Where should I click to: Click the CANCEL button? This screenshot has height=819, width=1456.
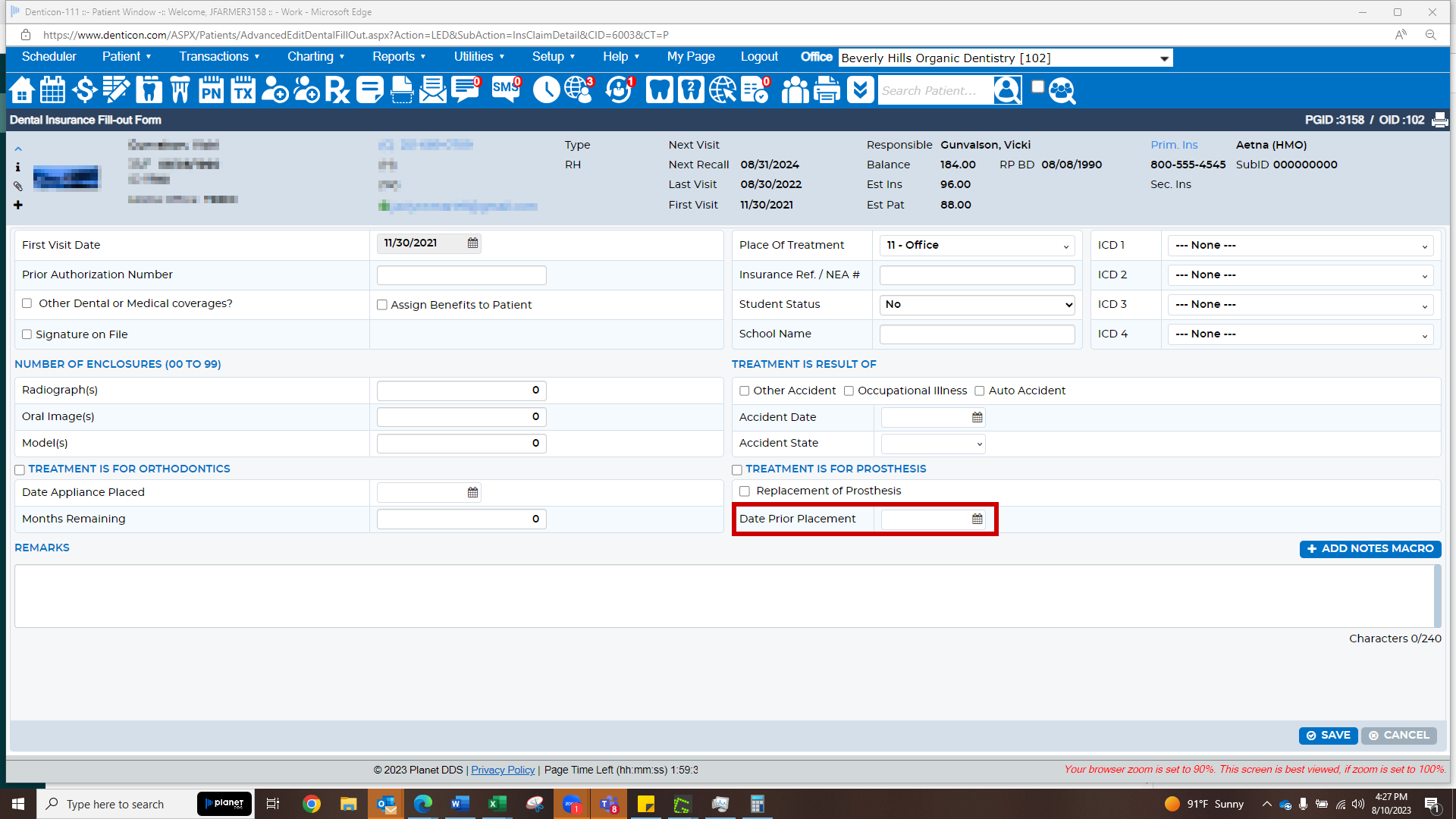tap(1398, 736)
